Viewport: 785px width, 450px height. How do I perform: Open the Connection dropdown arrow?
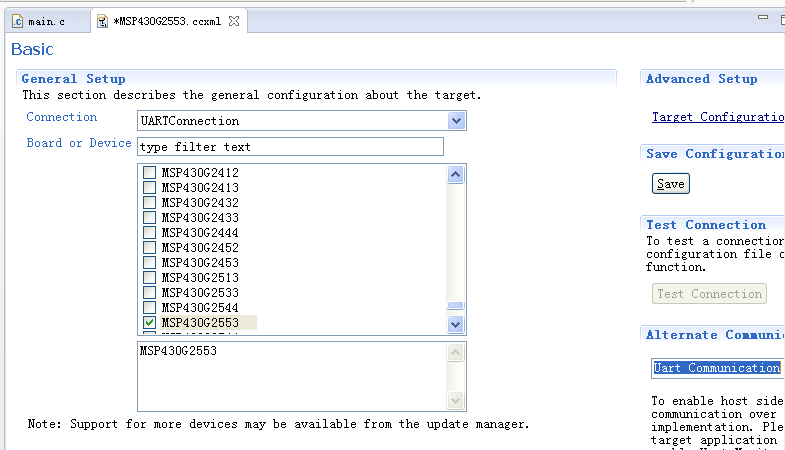456,121
